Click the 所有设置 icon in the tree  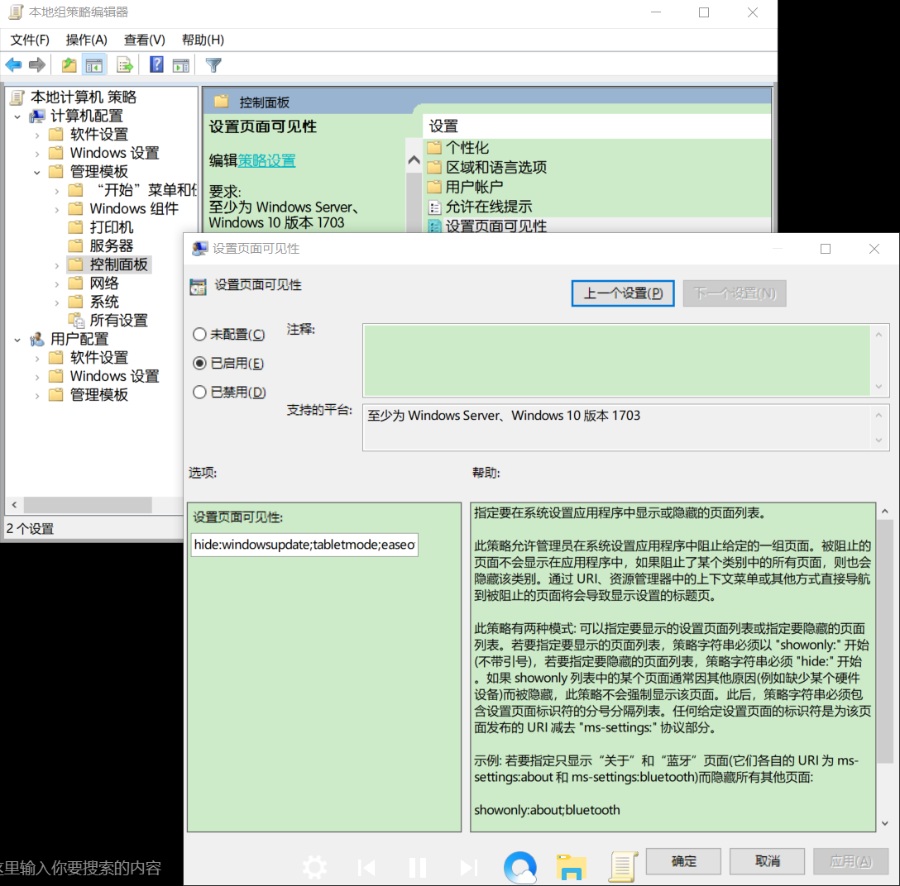(x=76, y=320)
